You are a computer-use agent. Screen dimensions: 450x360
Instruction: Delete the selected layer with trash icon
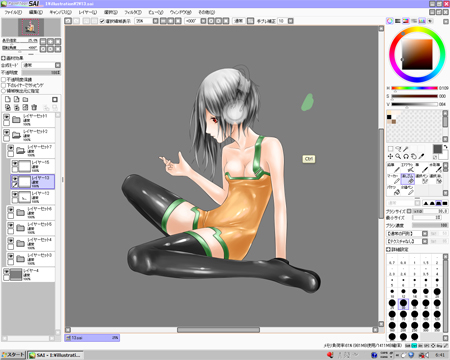pos(34,107)
